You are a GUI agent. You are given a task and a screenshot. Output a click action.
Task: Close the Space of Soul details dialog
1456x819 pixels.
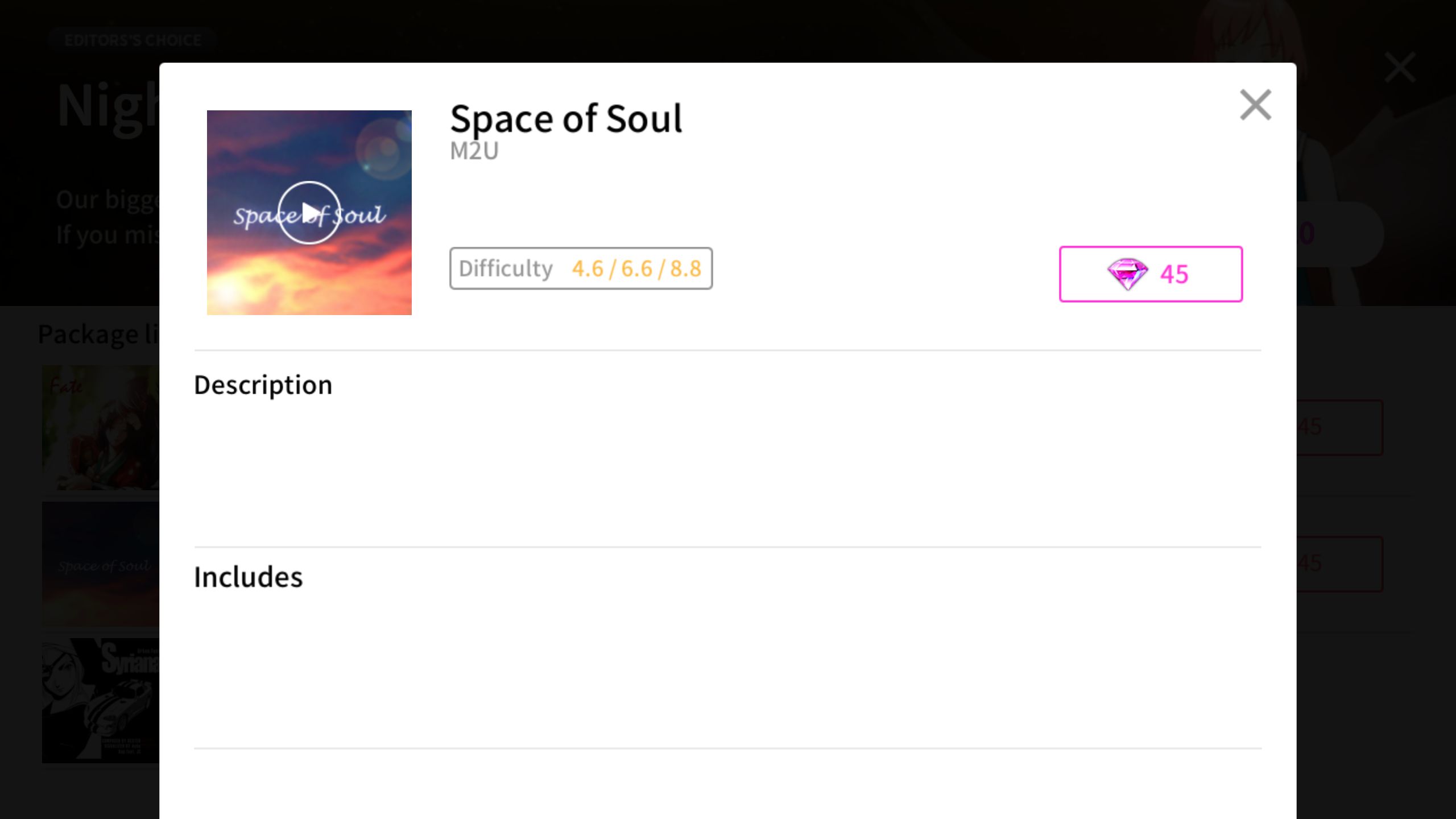pyautogui.click(x=1255, y=105)
